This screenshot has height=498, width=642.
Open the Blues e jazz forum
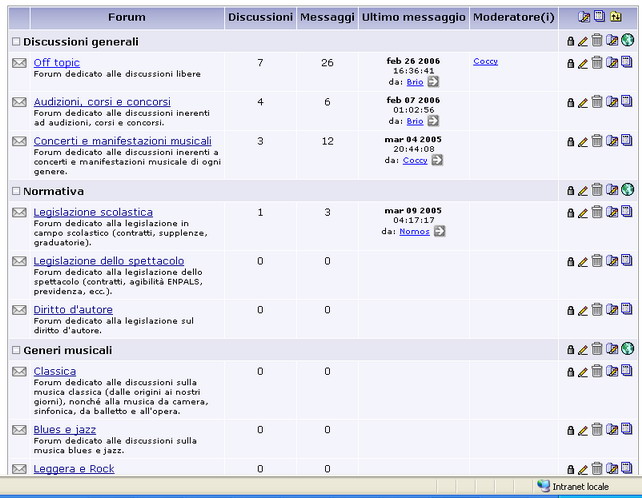point(65,430)
